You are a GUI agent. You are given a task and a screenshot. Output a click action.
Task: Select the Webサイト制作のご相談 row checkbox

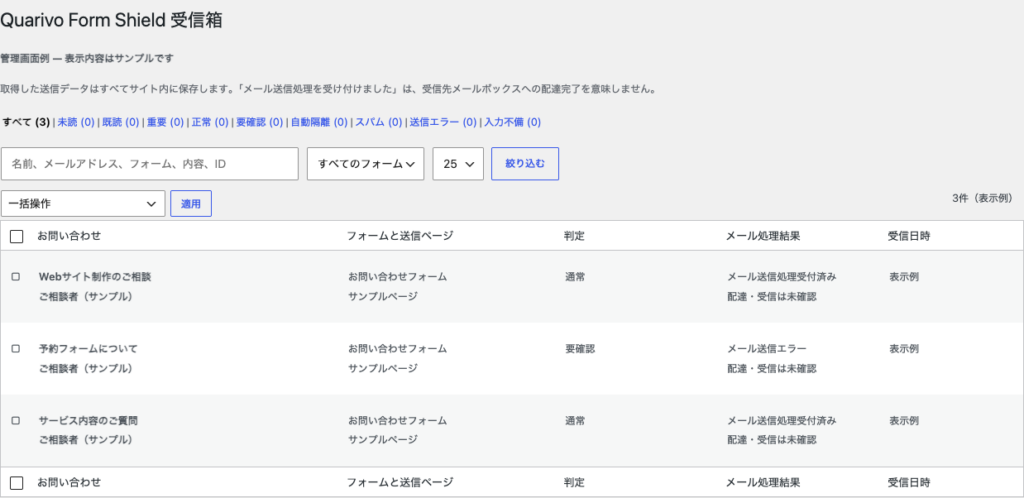click(x=16, y=277)
